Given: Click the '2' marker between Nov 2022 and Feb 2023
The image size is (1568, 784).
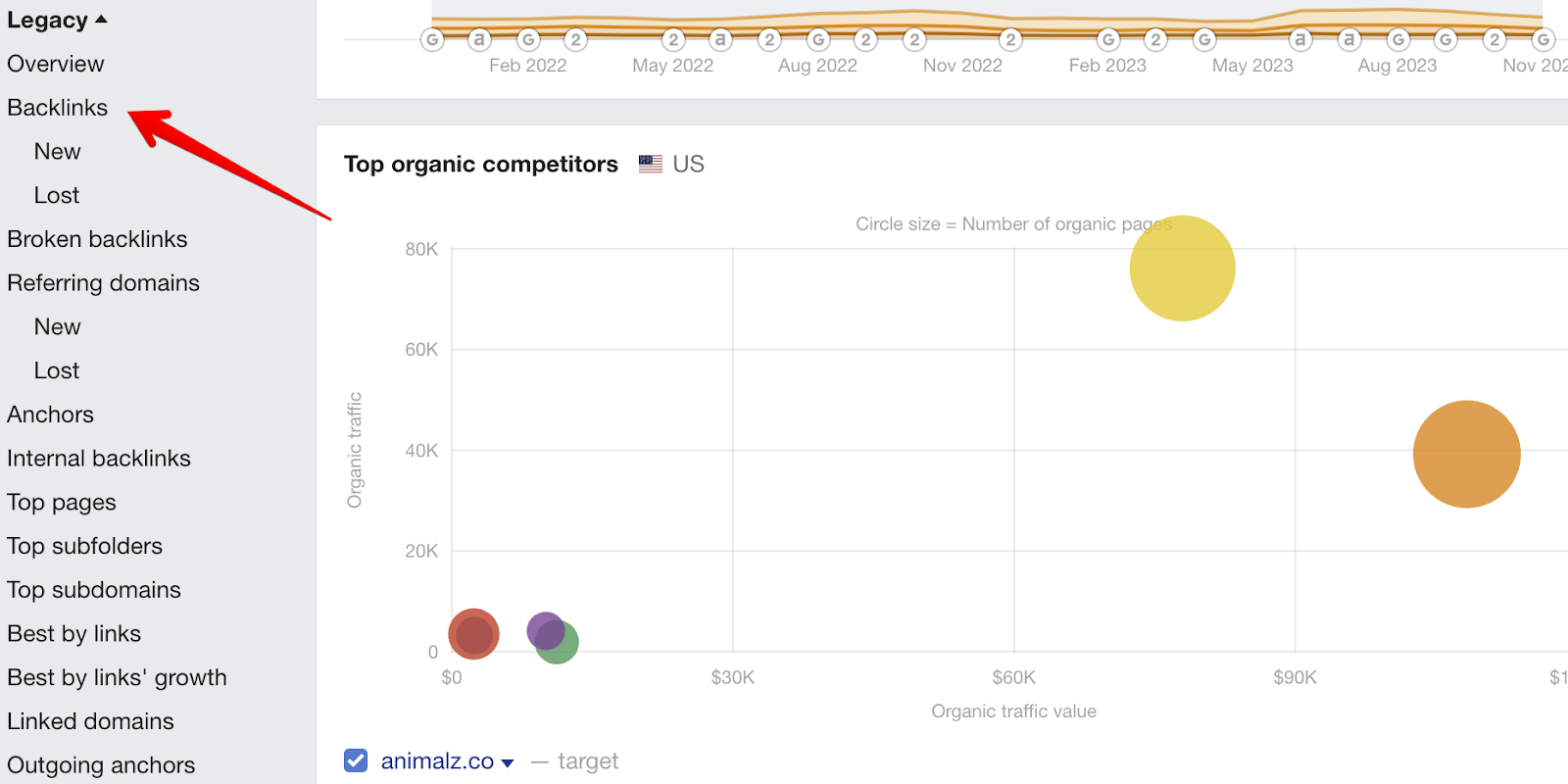Looking at the screenshot, I should click(1010, 40).
